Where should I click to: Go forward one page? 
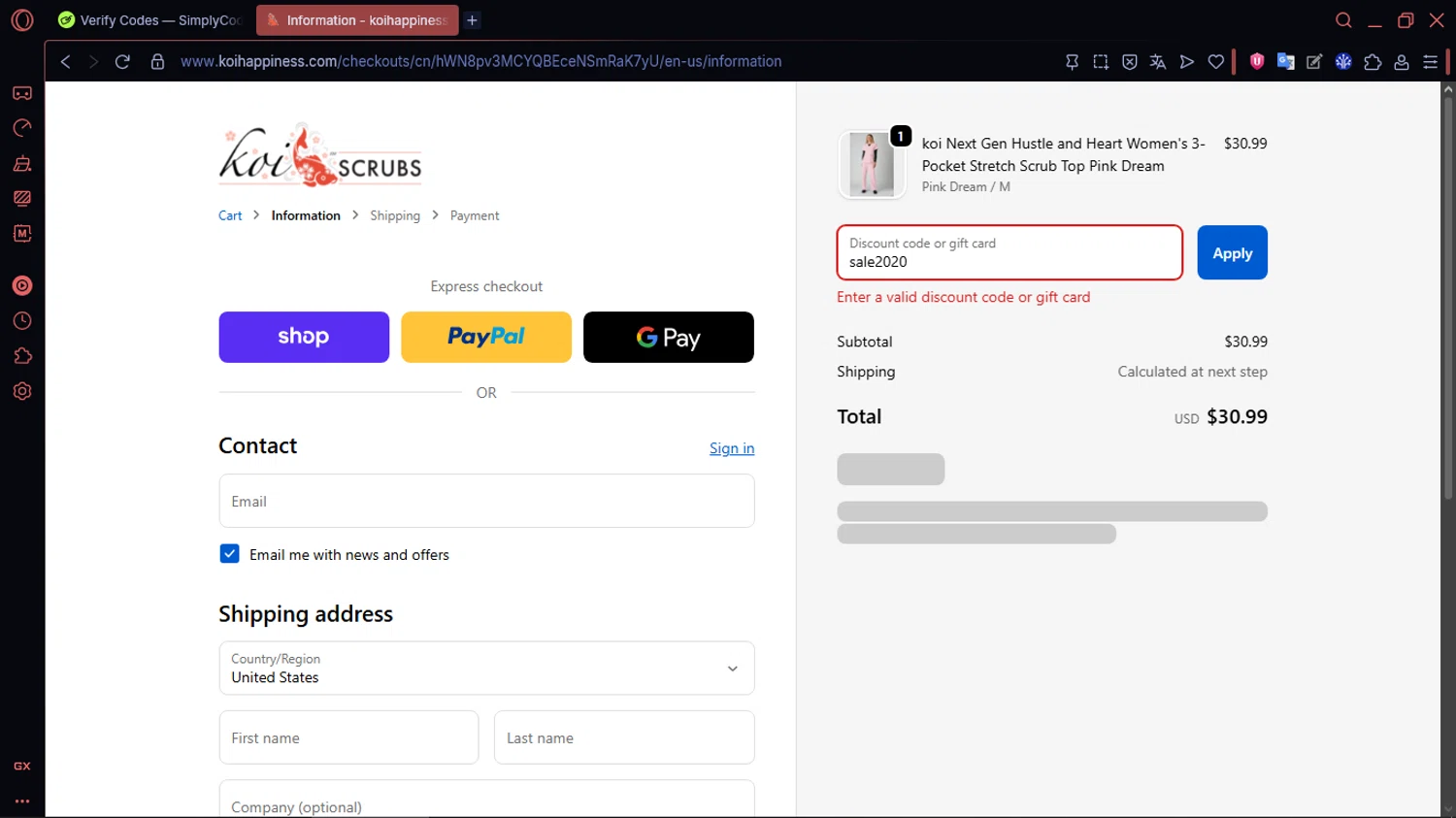pos(93,61)
